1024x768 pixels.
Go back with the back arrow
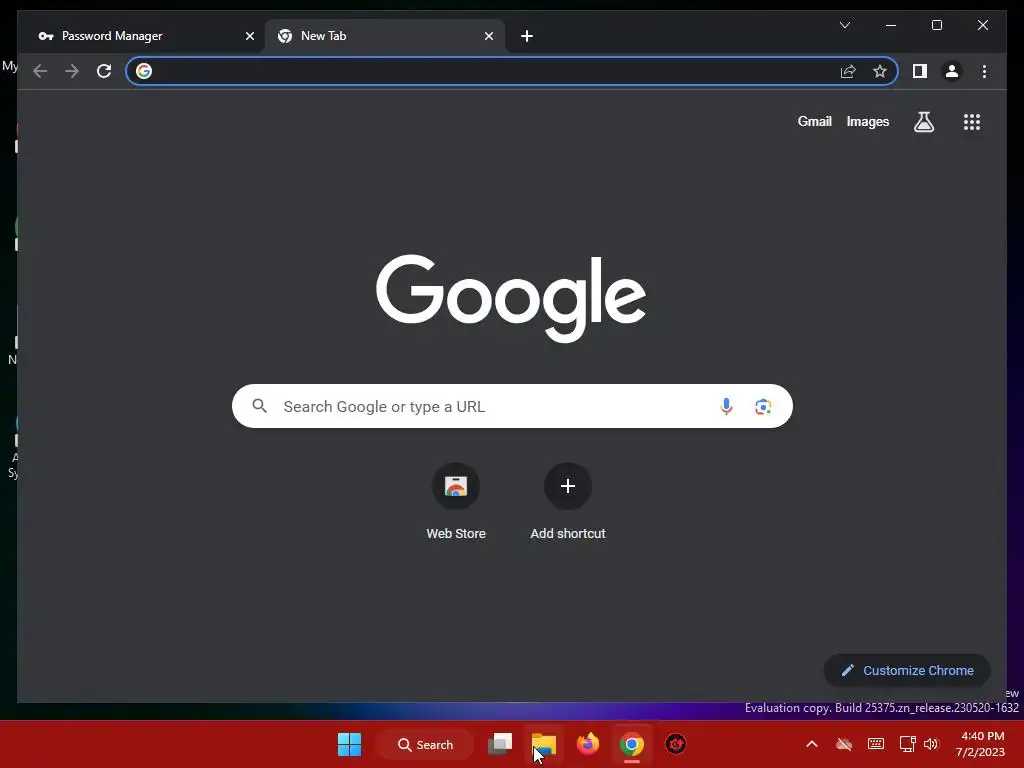(40, 71)
